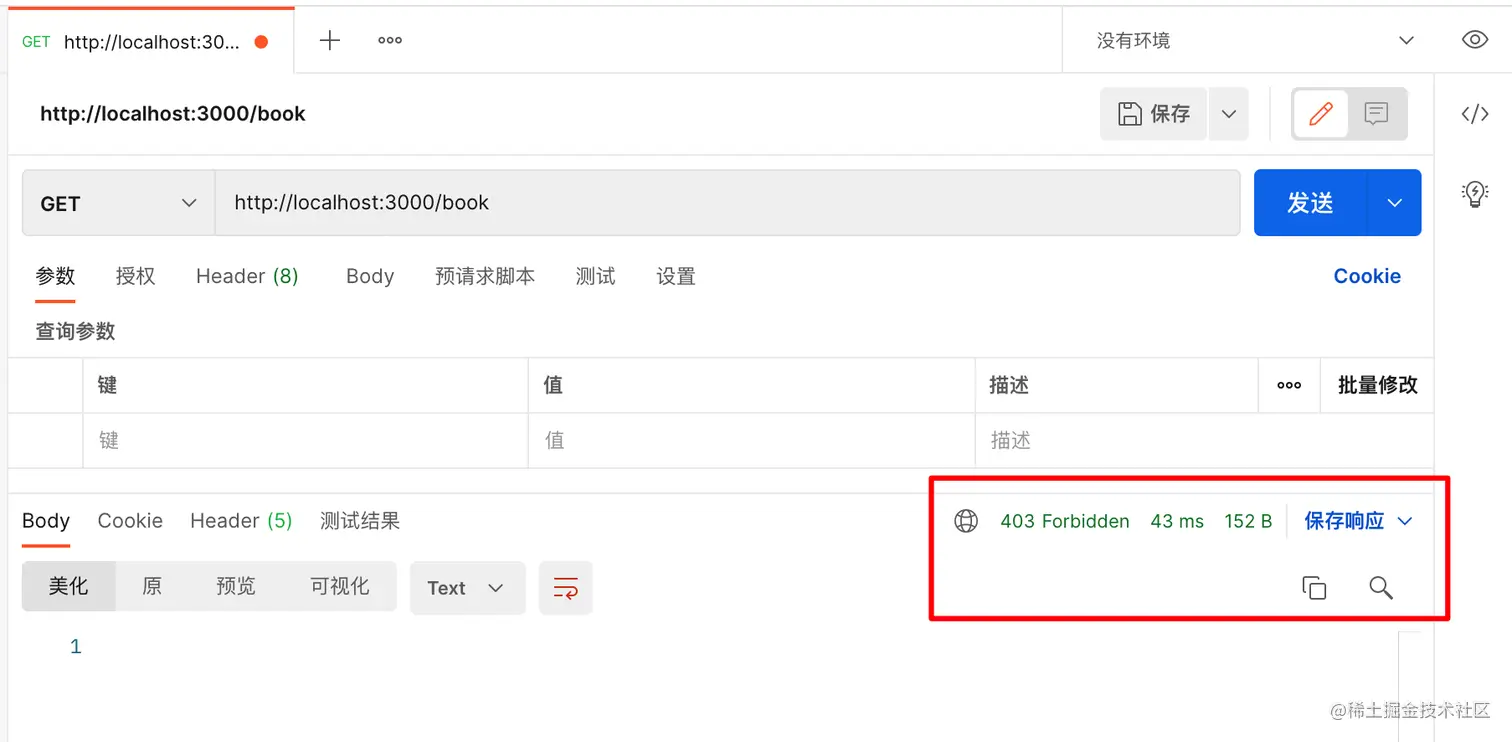Open the response Header (5) tab

(241, 521)
